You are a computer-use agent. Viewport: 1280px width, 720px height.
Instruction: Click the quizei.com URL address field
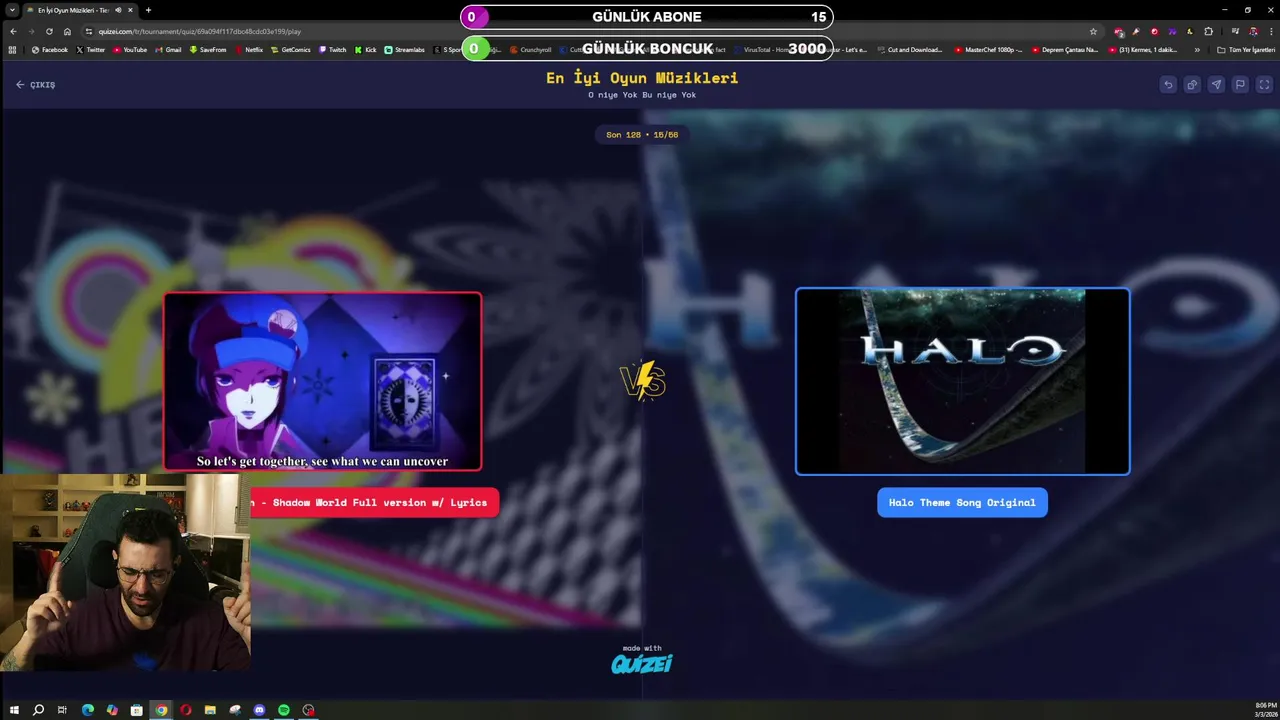590,31
